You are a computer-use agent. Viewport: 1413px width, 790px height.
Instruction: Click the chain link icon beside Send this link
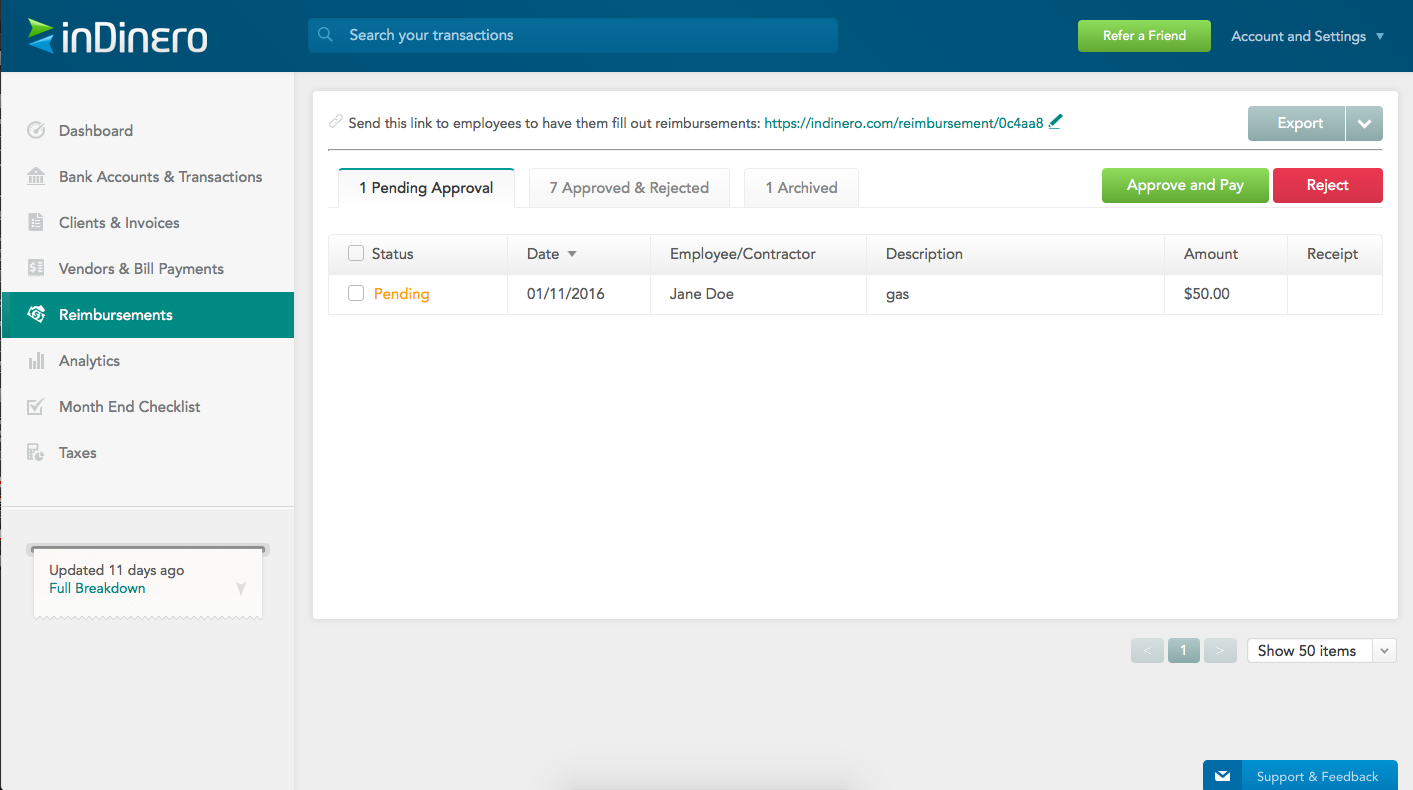pos(336,123)
